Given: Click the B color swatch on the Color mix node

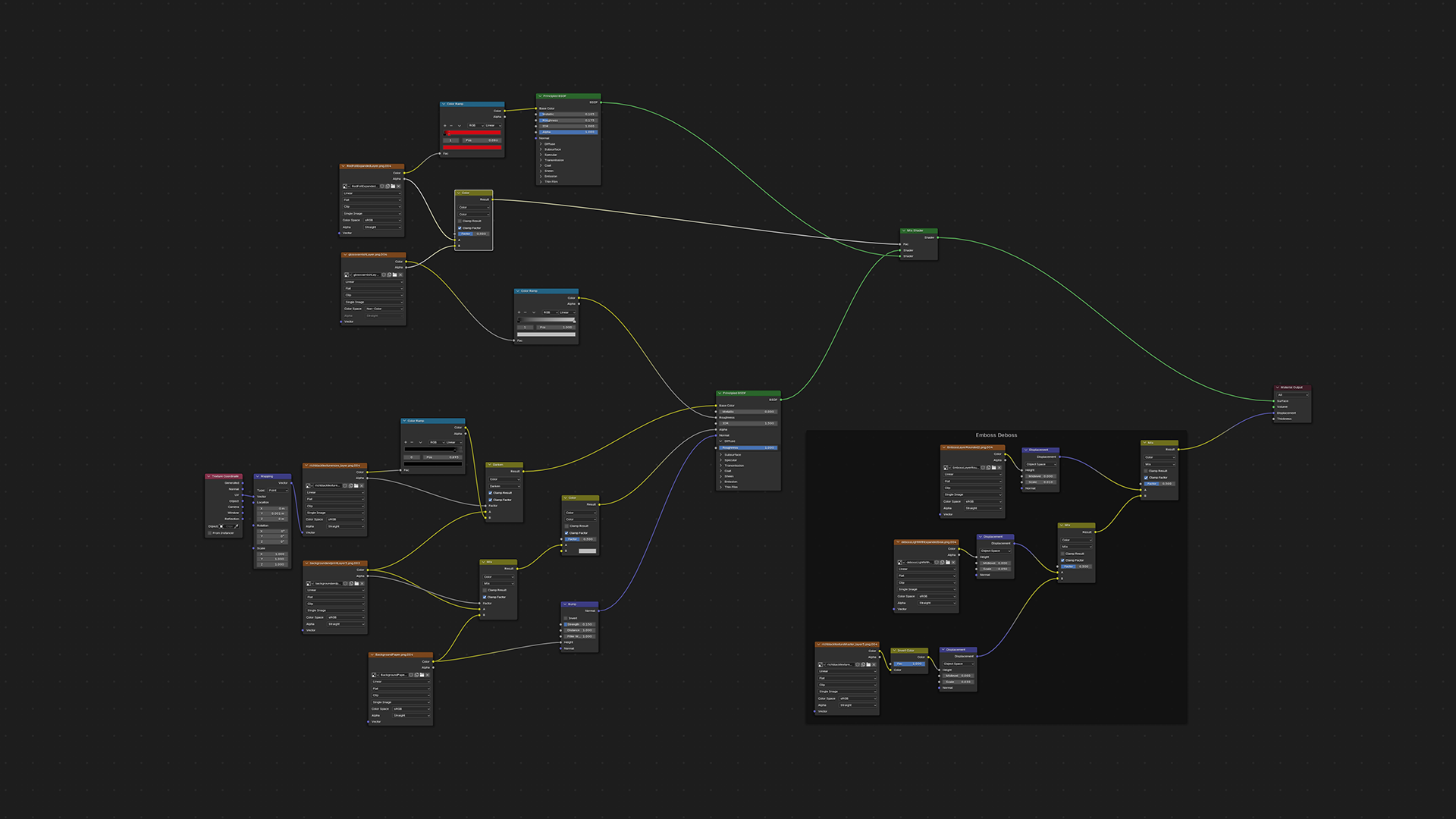Looking at the screenshot, I should click(587, 551).
